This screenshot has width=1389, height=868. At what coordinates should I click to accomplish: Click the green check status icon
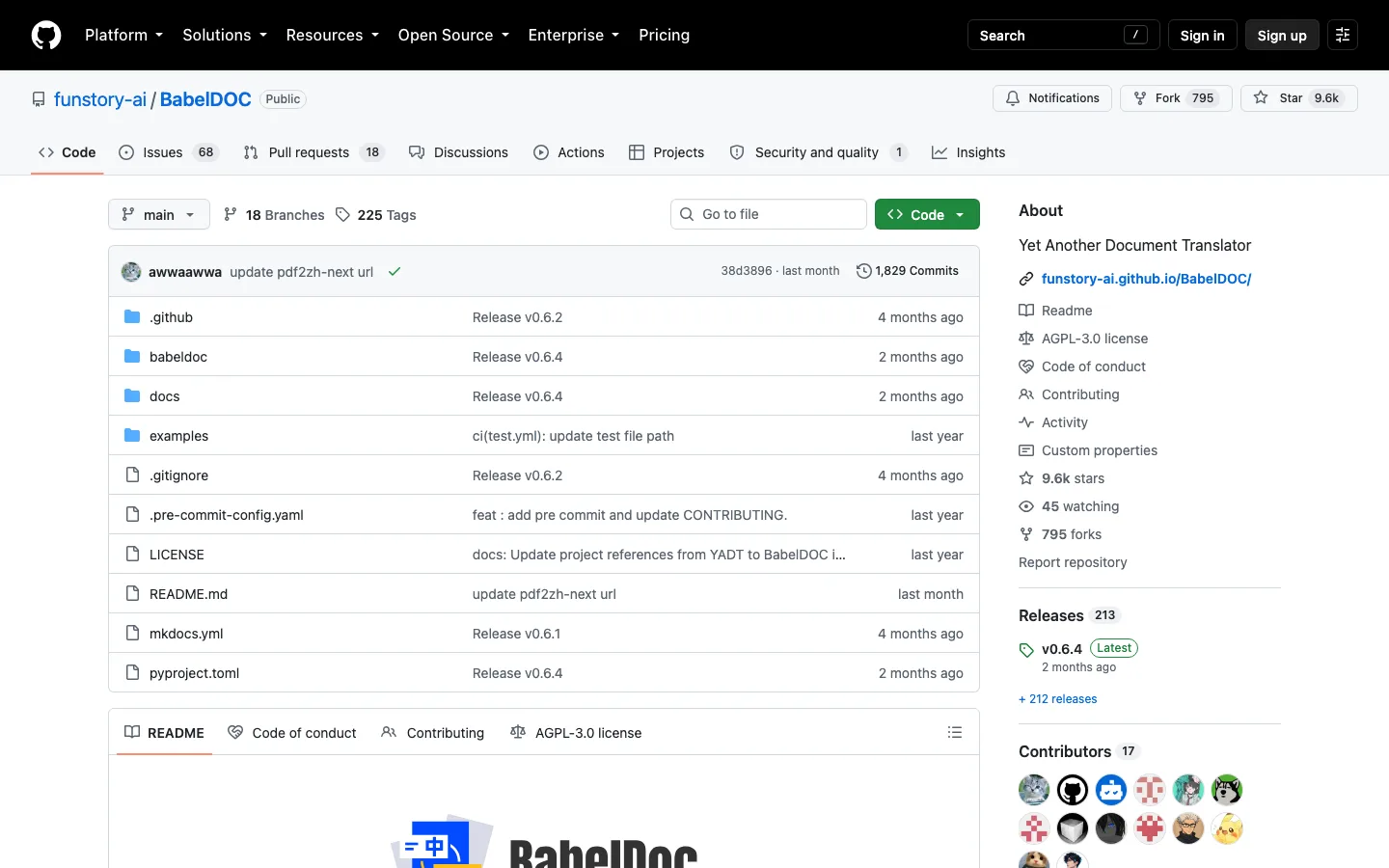395,272
